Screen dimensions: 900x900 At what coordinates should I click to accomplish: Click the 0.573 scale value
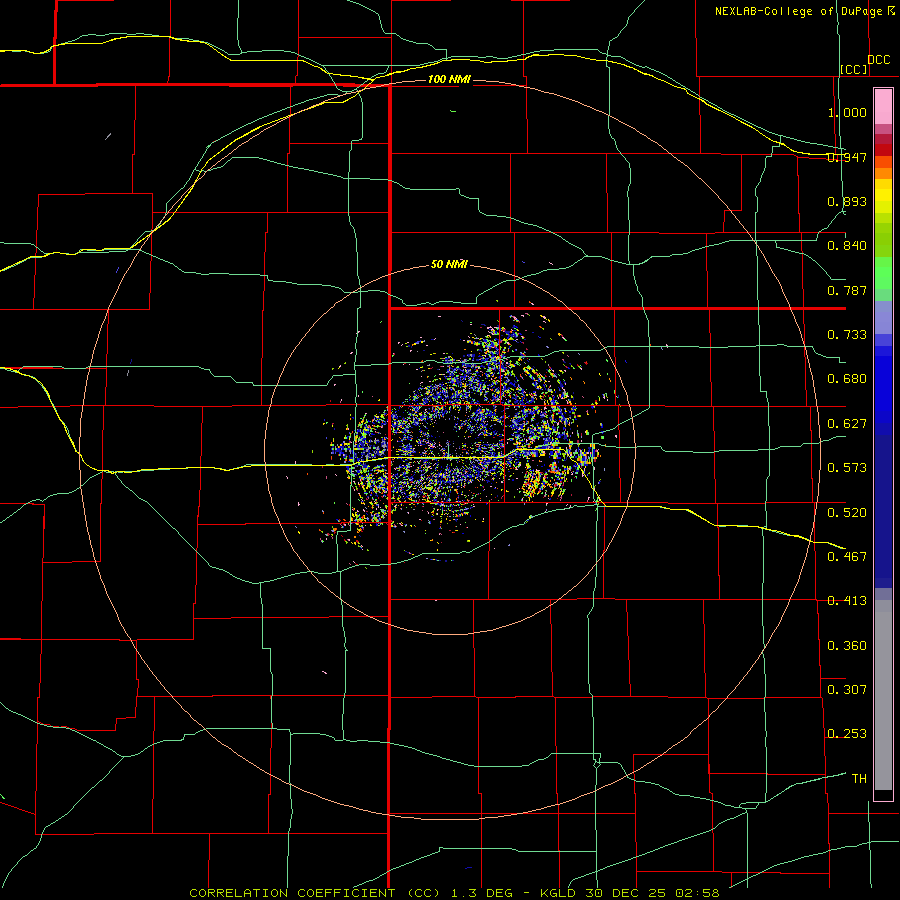coord(847,468)
